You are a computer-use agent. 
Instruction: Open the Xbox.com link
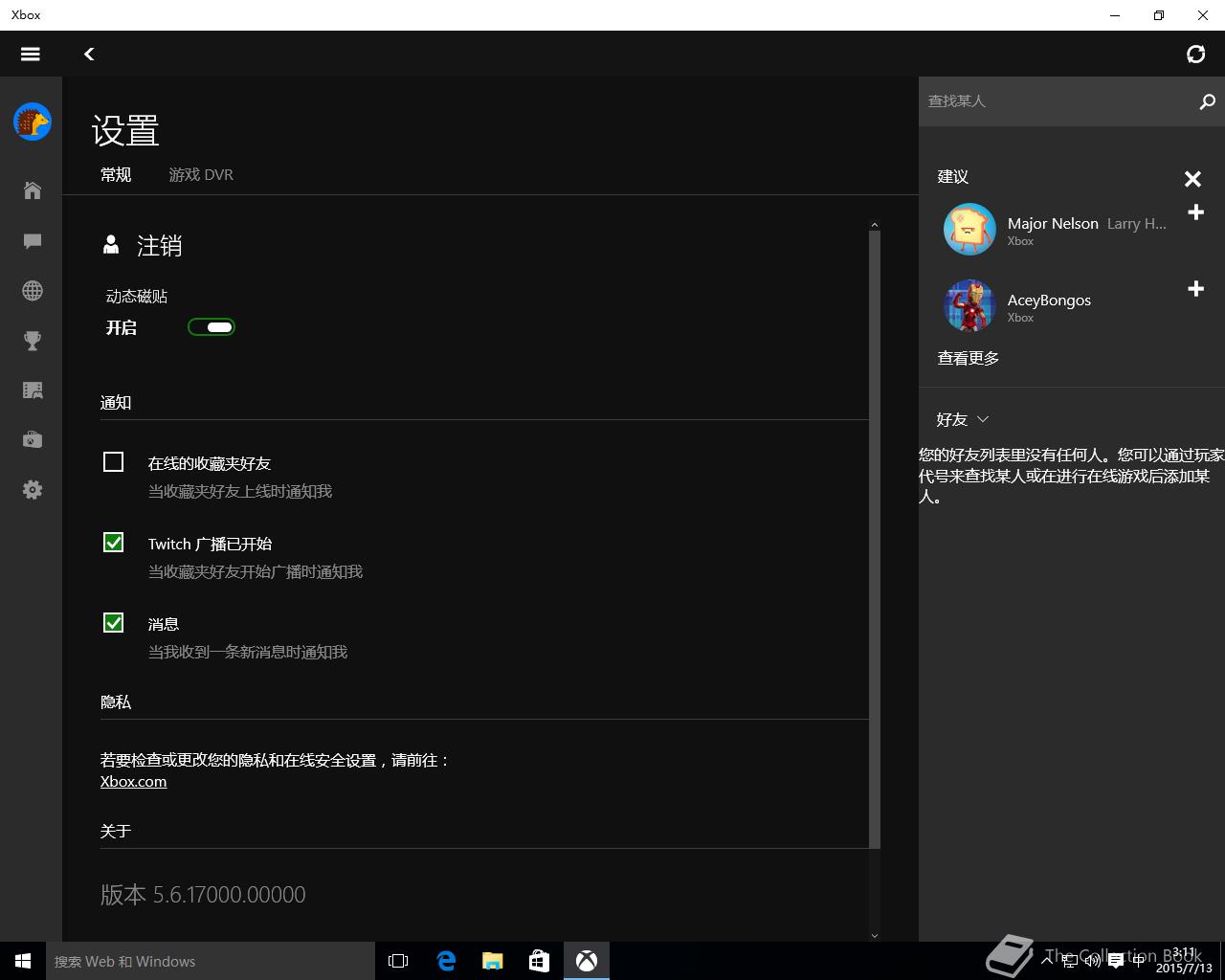tap(134, 782)
